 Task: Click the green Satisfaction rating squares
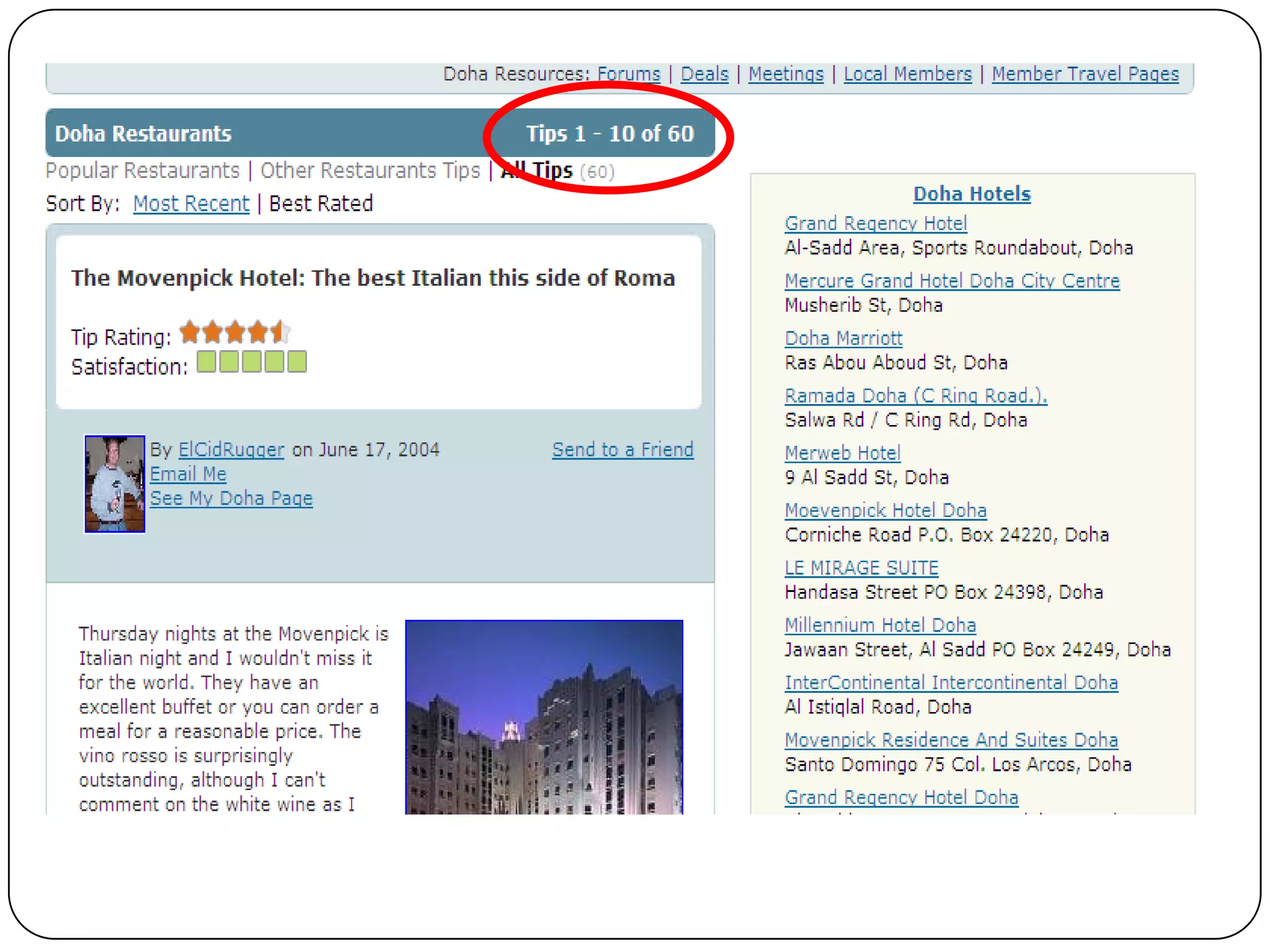click(x=251, y=362)
